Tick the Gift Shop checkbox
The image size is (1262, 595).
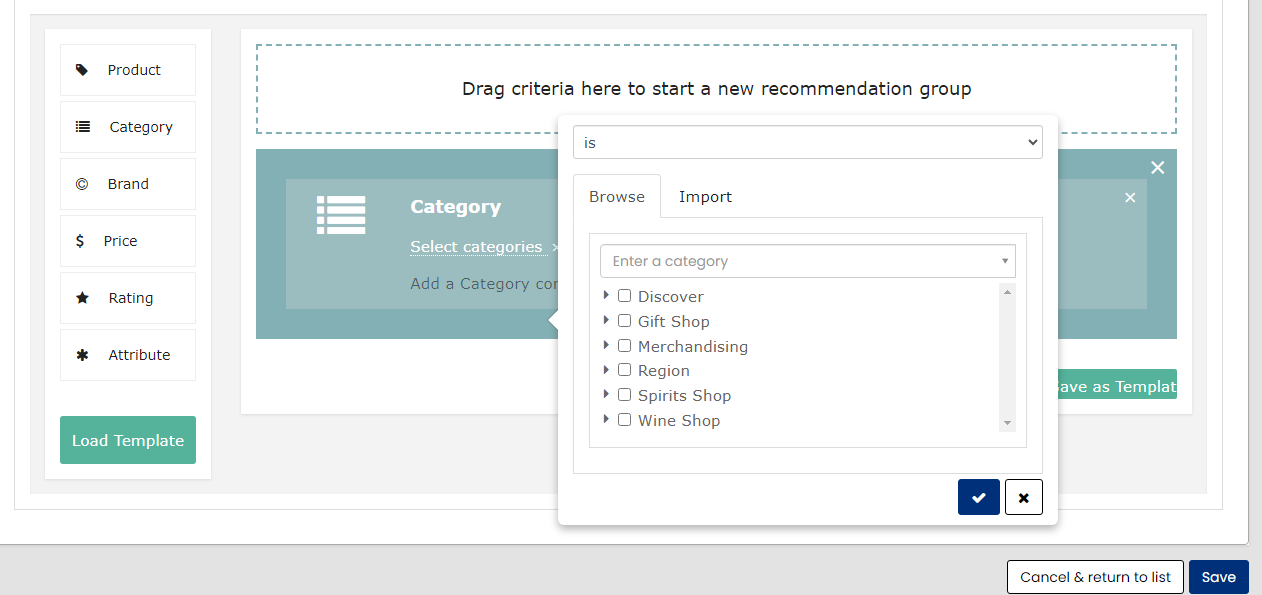(x=624, y=321)
